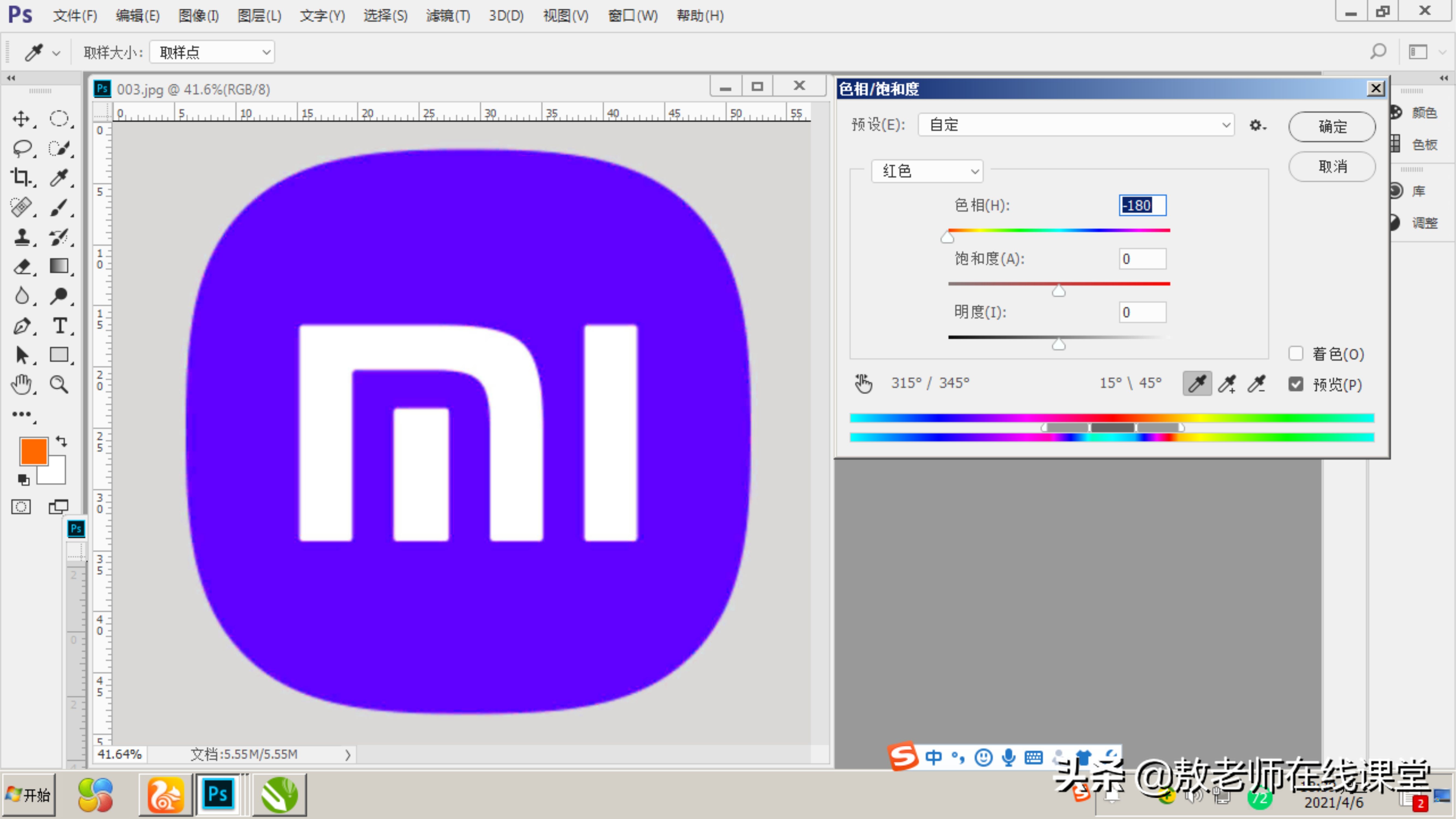Viewport: 1456px width, 819px height.
Task: Select the Gradient tool
Action: click(x=59, y=266)
